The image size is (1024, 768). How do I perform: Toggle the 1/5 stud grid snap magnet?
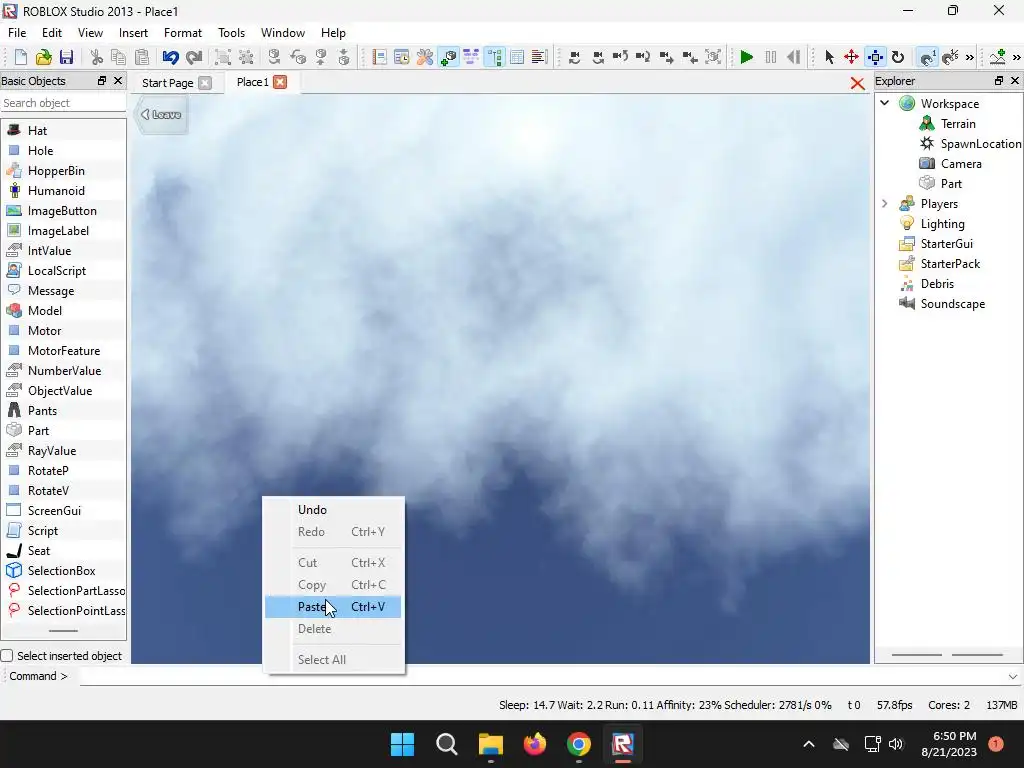coord(950,57)
